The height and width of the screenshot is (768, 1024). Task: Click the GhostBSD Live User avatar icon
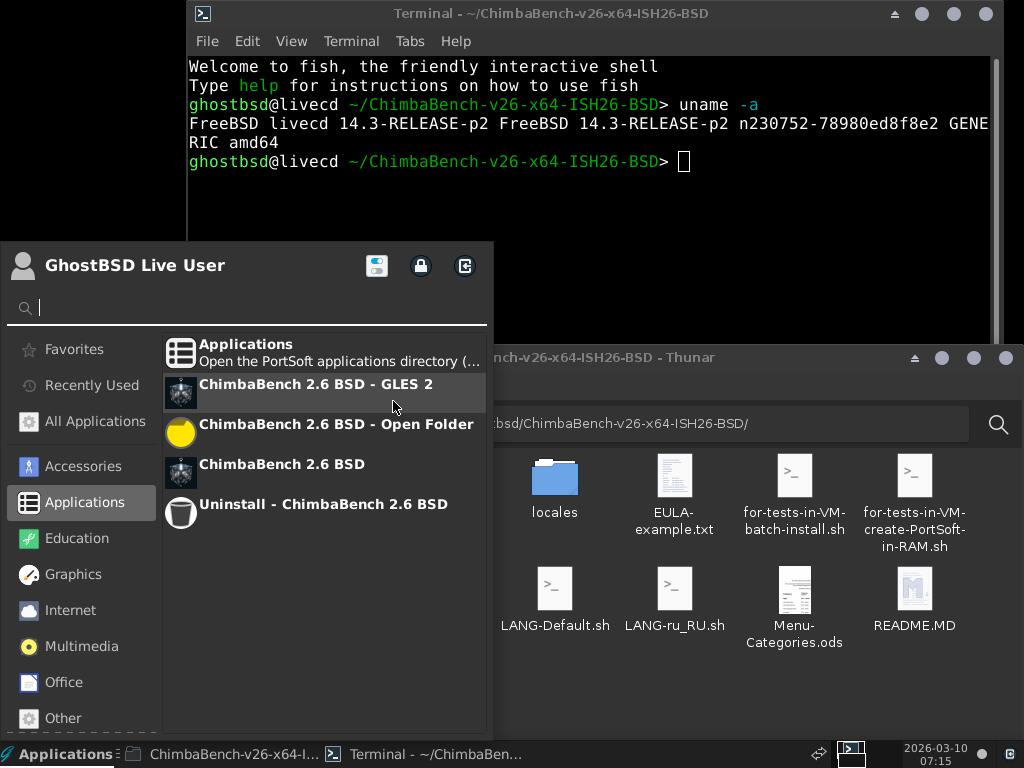(x=23, y=266)
